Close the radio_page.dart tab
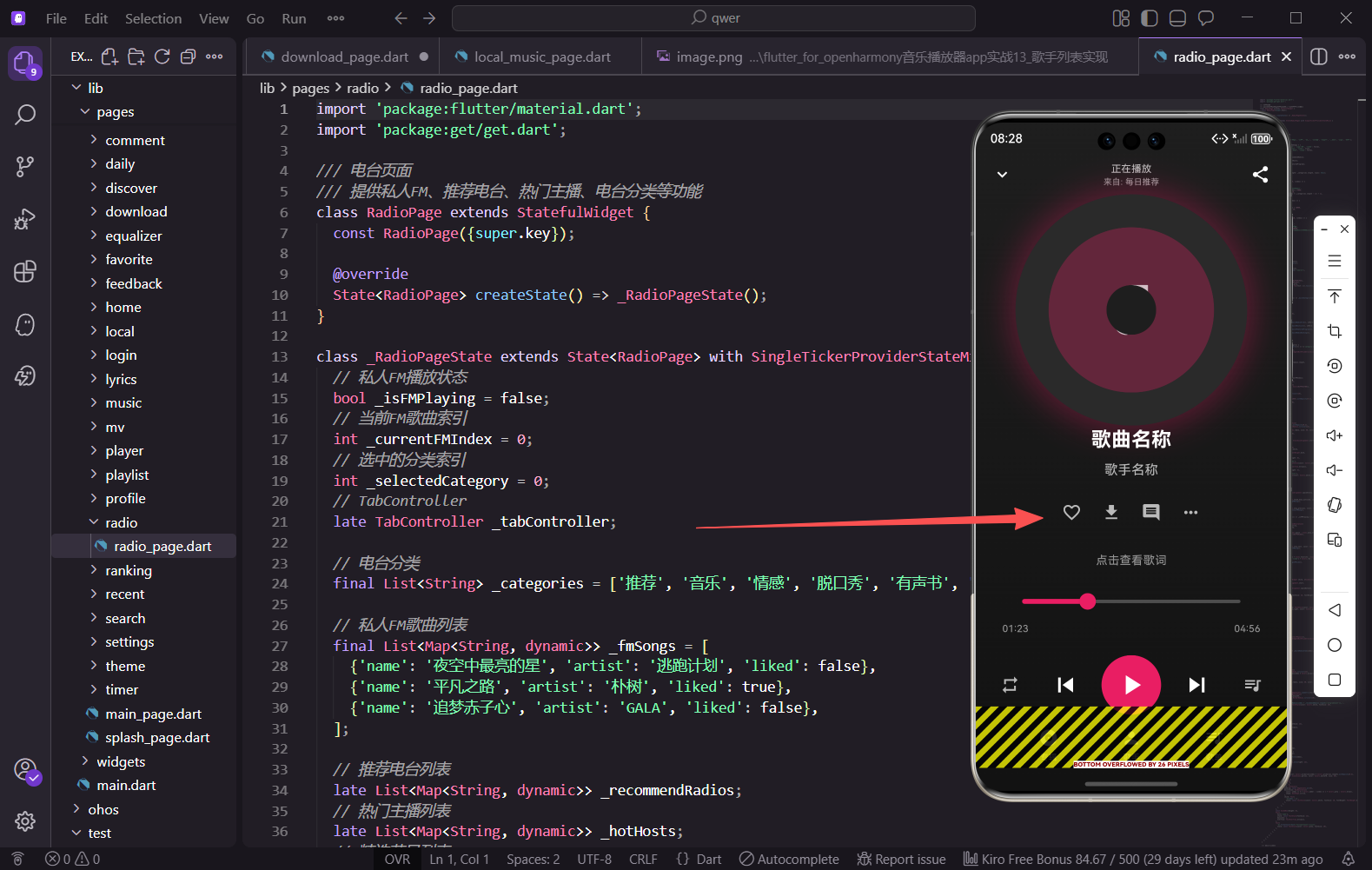Image resolution: width=1372 pixels, height=870 pixels. pyautogui.click(x=1286, y=56)
